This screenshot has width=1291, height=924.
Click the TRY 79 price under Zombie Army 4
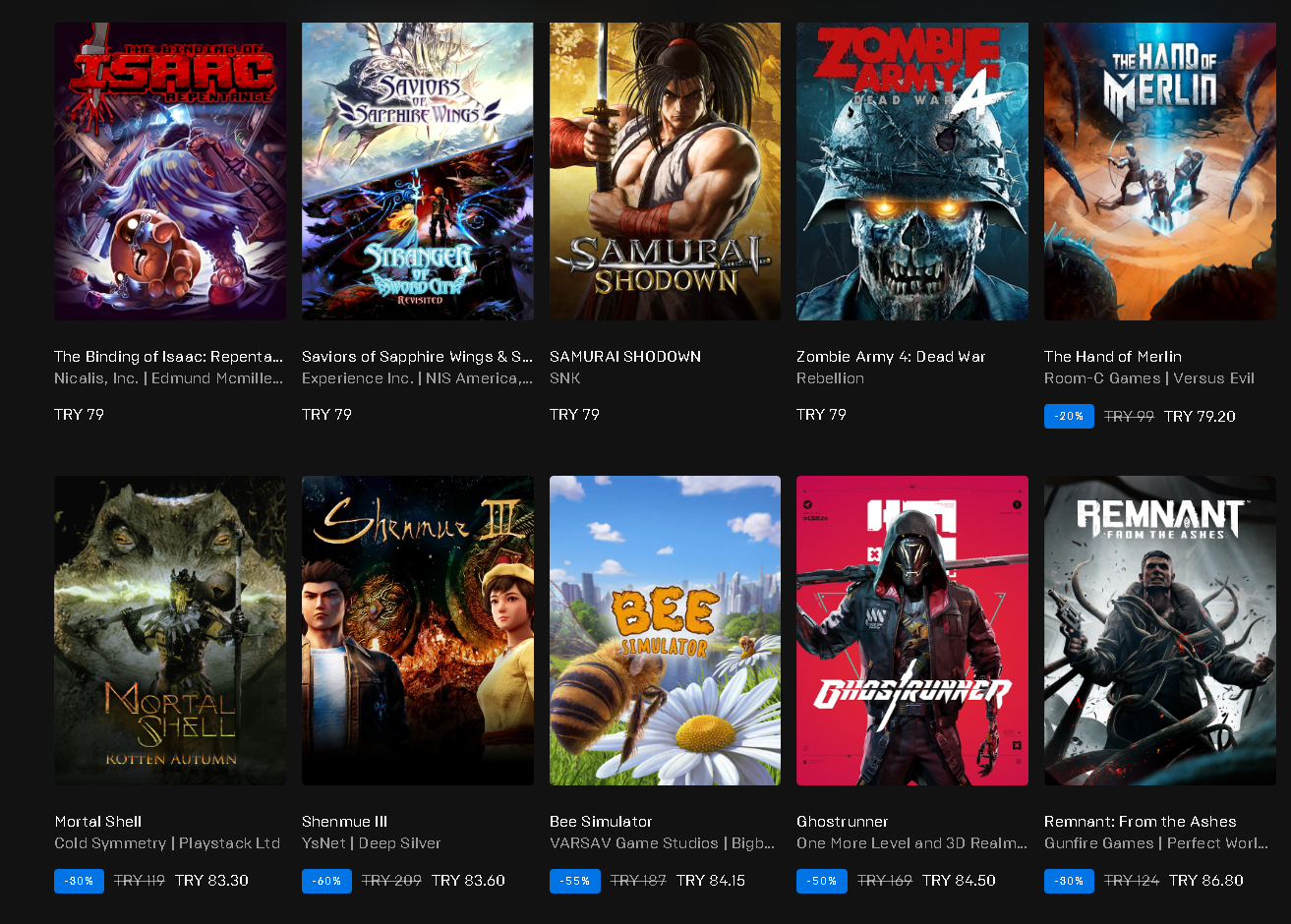point(821,415)
